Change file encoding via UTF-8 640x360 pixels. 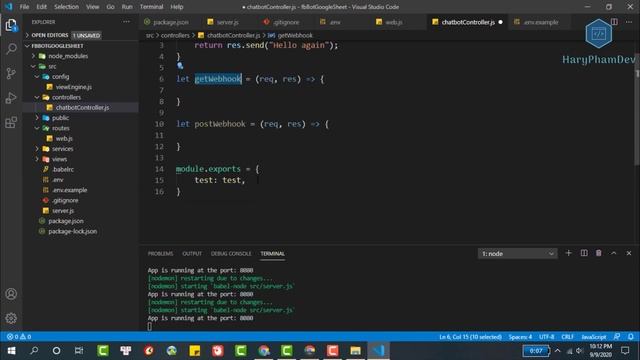point(547,337)
